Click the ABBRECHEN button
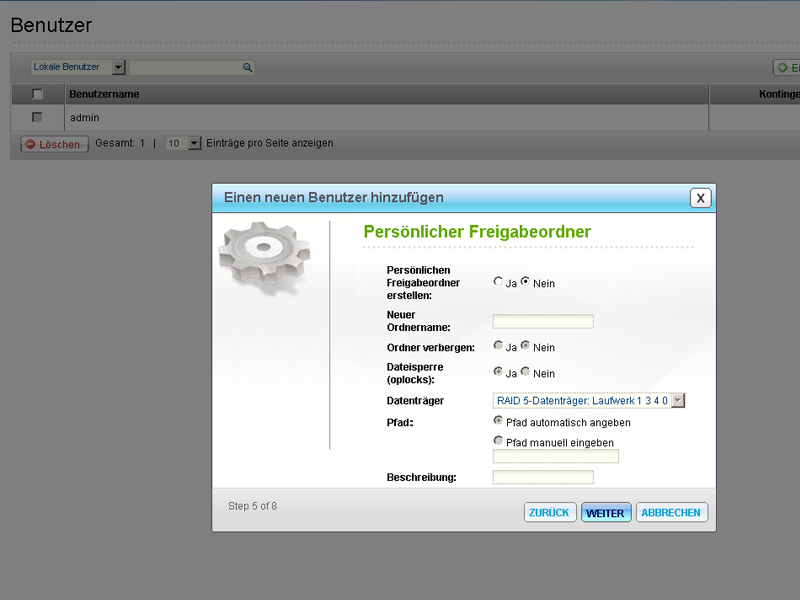 (671, 513)
